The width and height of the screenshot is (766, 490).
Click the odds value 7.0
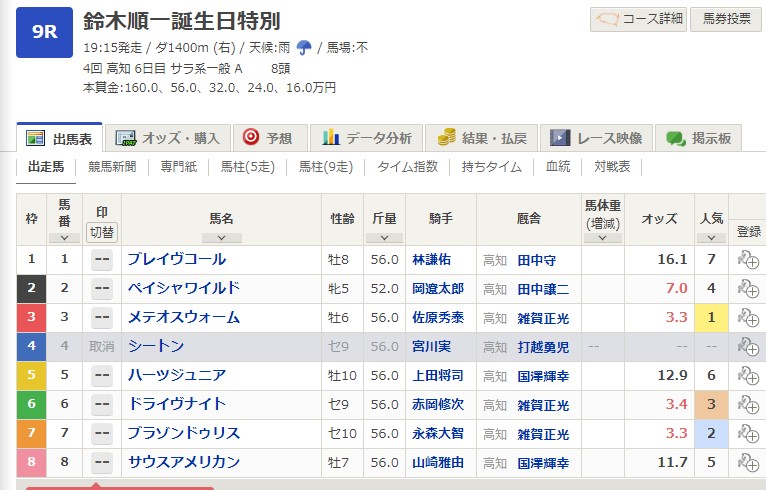(677, 288)
